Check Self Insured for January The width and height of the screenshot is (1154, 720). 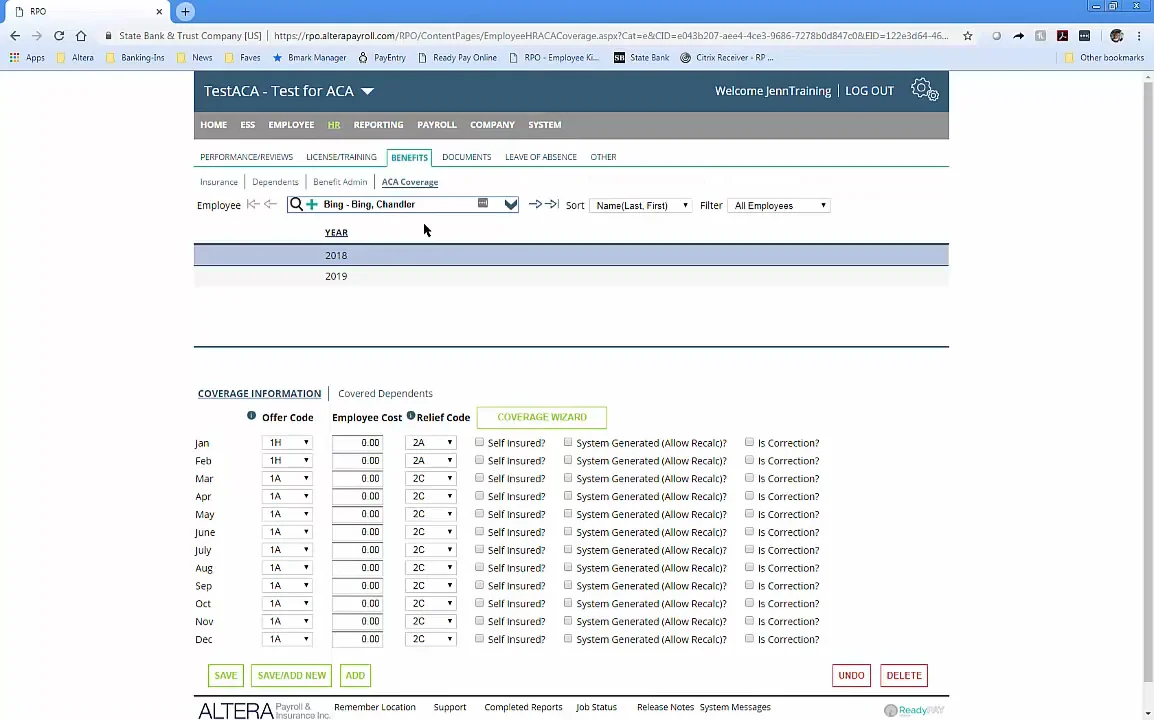(480, 442)
